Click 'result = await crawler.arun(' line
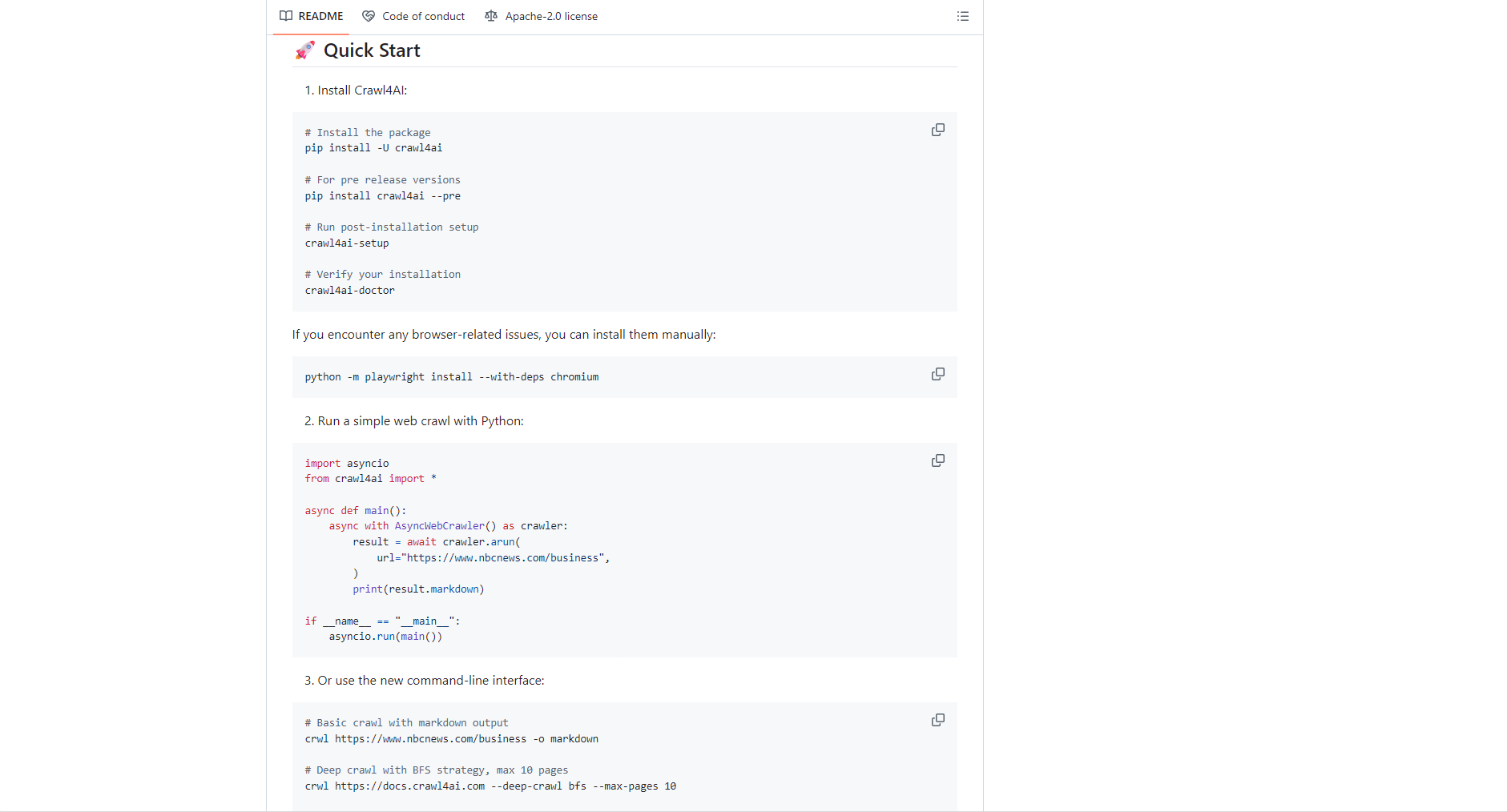 pos(437,542)
